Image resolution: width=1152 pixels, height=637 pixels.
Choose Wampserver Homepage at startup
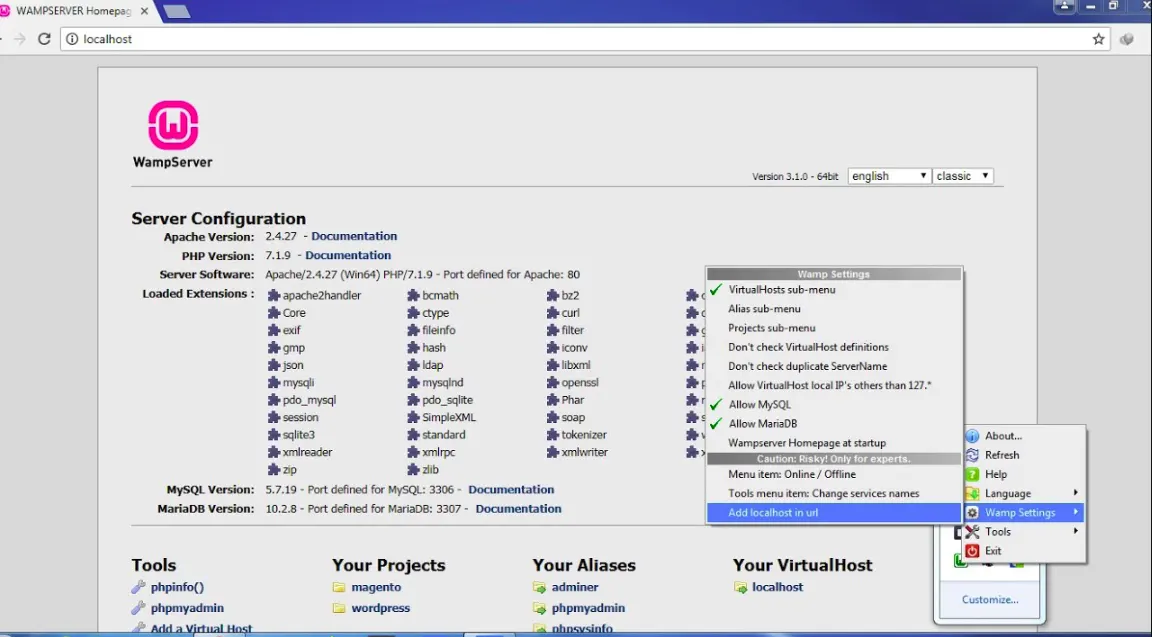coord(806,443)
